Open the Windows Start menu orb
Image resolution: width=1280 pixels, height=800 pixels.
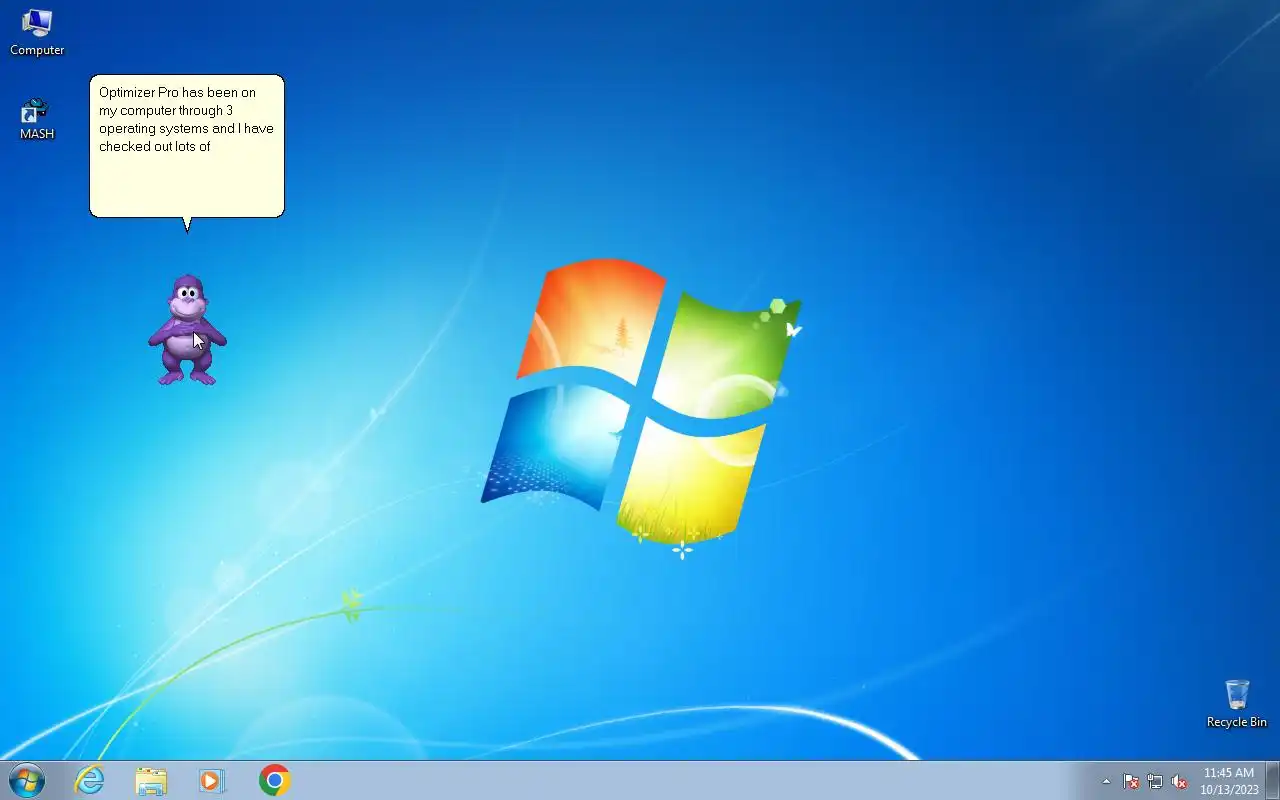pyautogui.click(x=27, y=780)
